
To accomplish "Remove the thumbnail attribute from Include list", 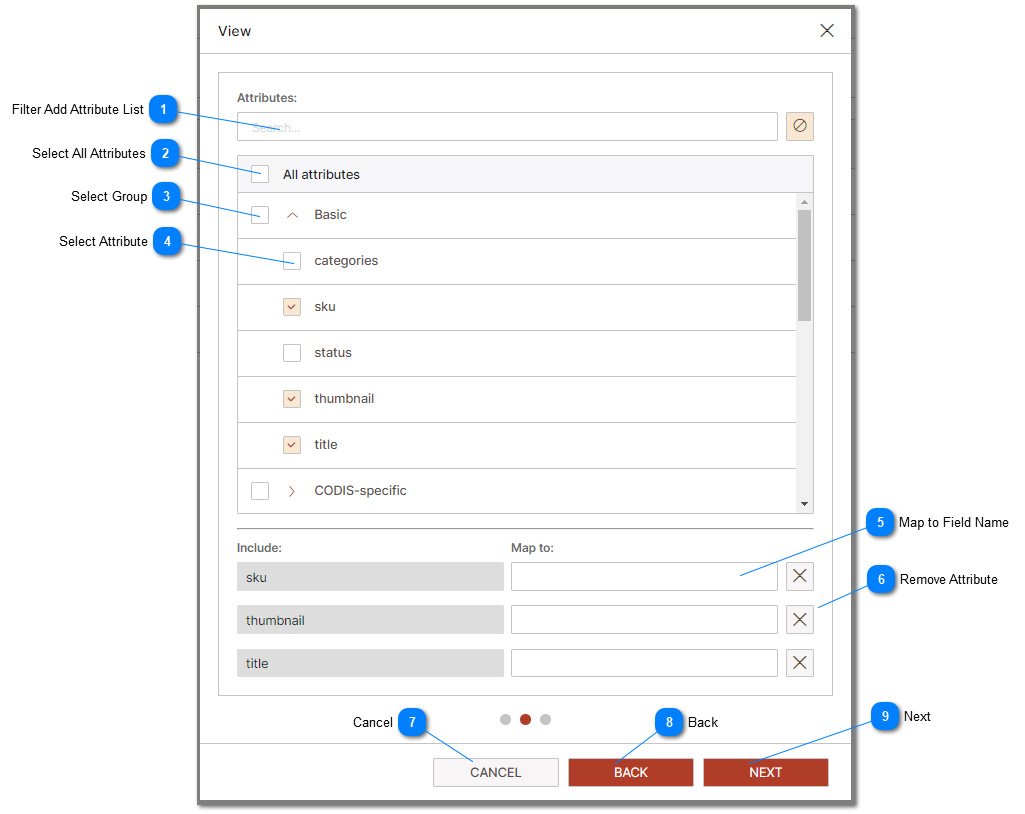I will pyautogui.click(x=799, y=619).
